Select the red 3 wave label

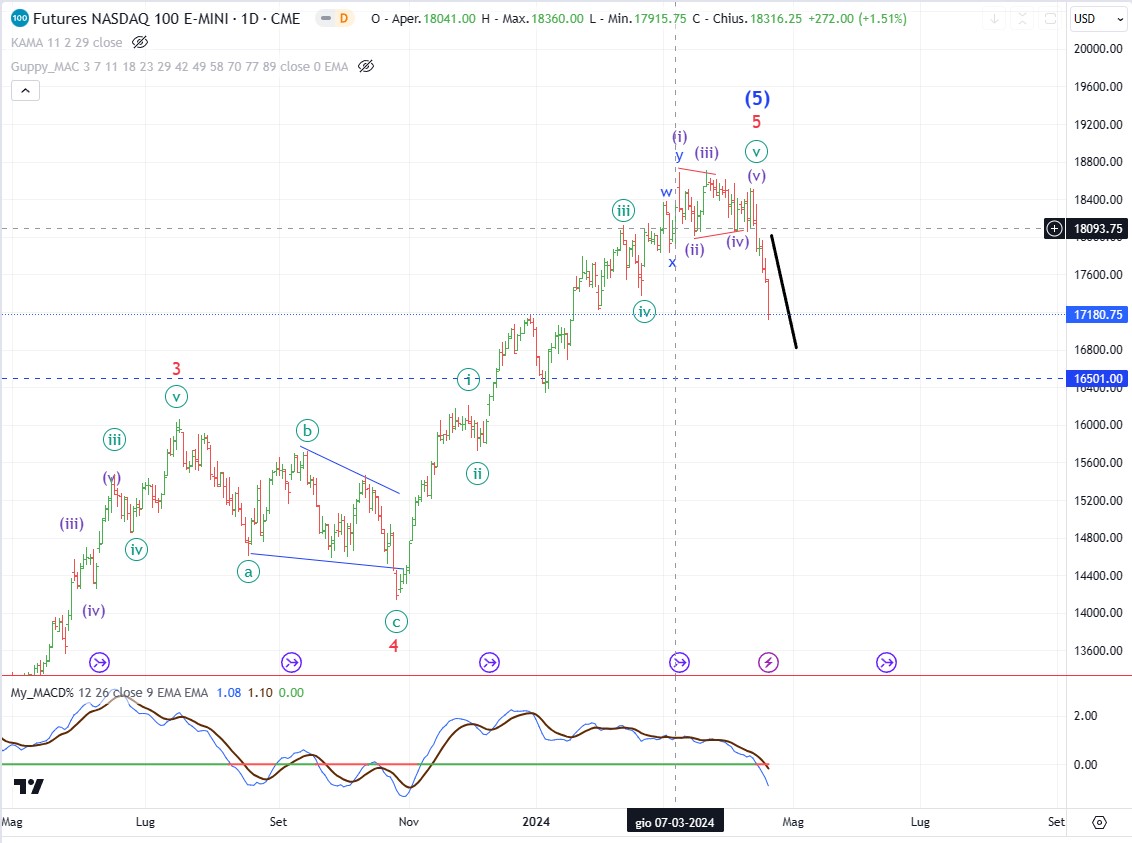(176, 369)
